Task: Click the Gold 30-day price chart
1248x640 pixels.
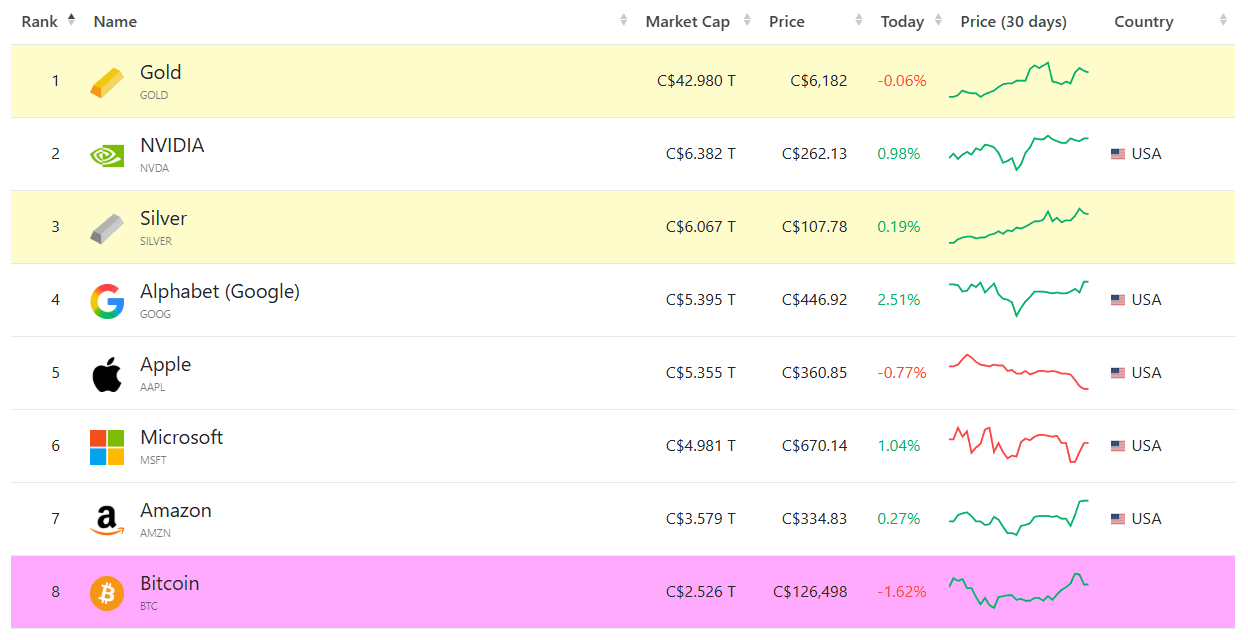Action: [1019, 80]
